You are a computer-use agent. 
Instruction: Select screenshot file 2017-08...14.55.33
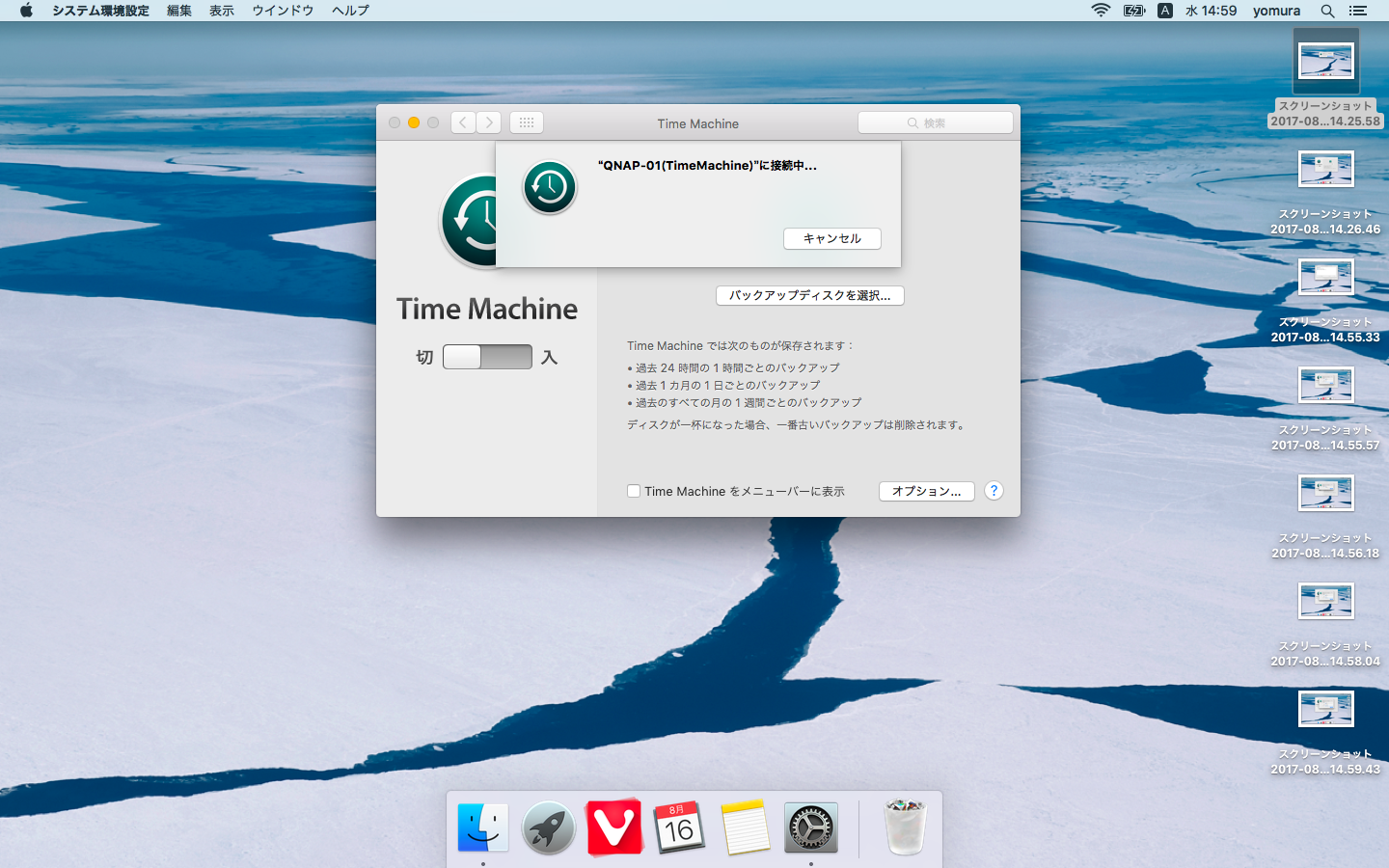click(1325, 299)
